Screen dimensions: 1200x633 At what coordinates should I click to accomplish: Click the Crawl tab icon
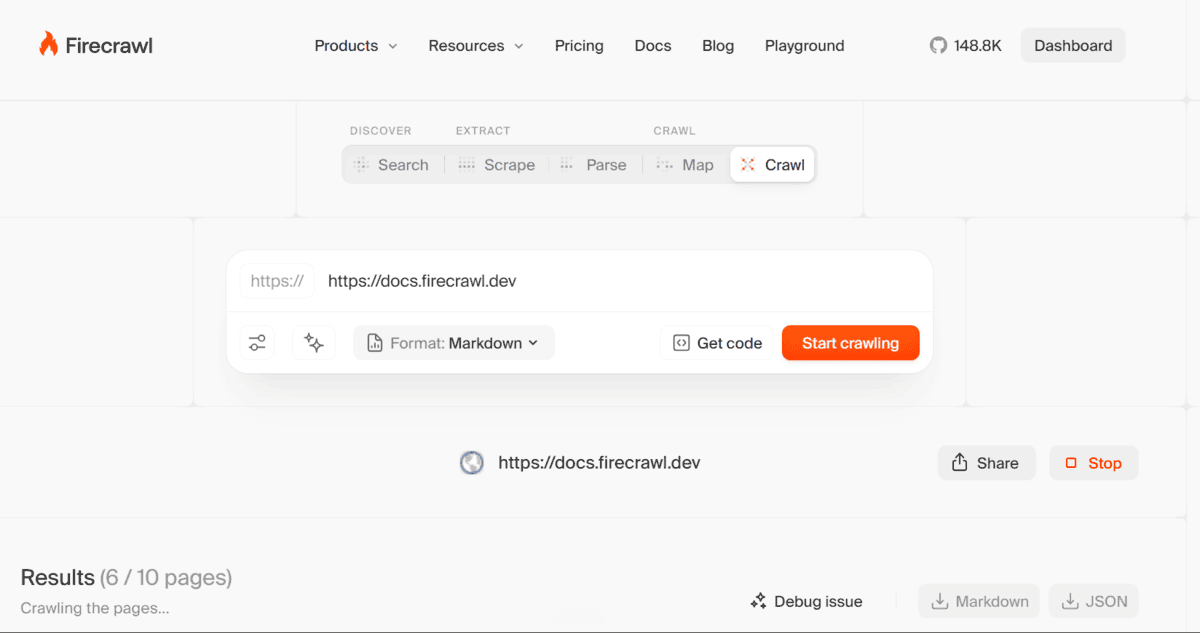click(x=748, y=165)
